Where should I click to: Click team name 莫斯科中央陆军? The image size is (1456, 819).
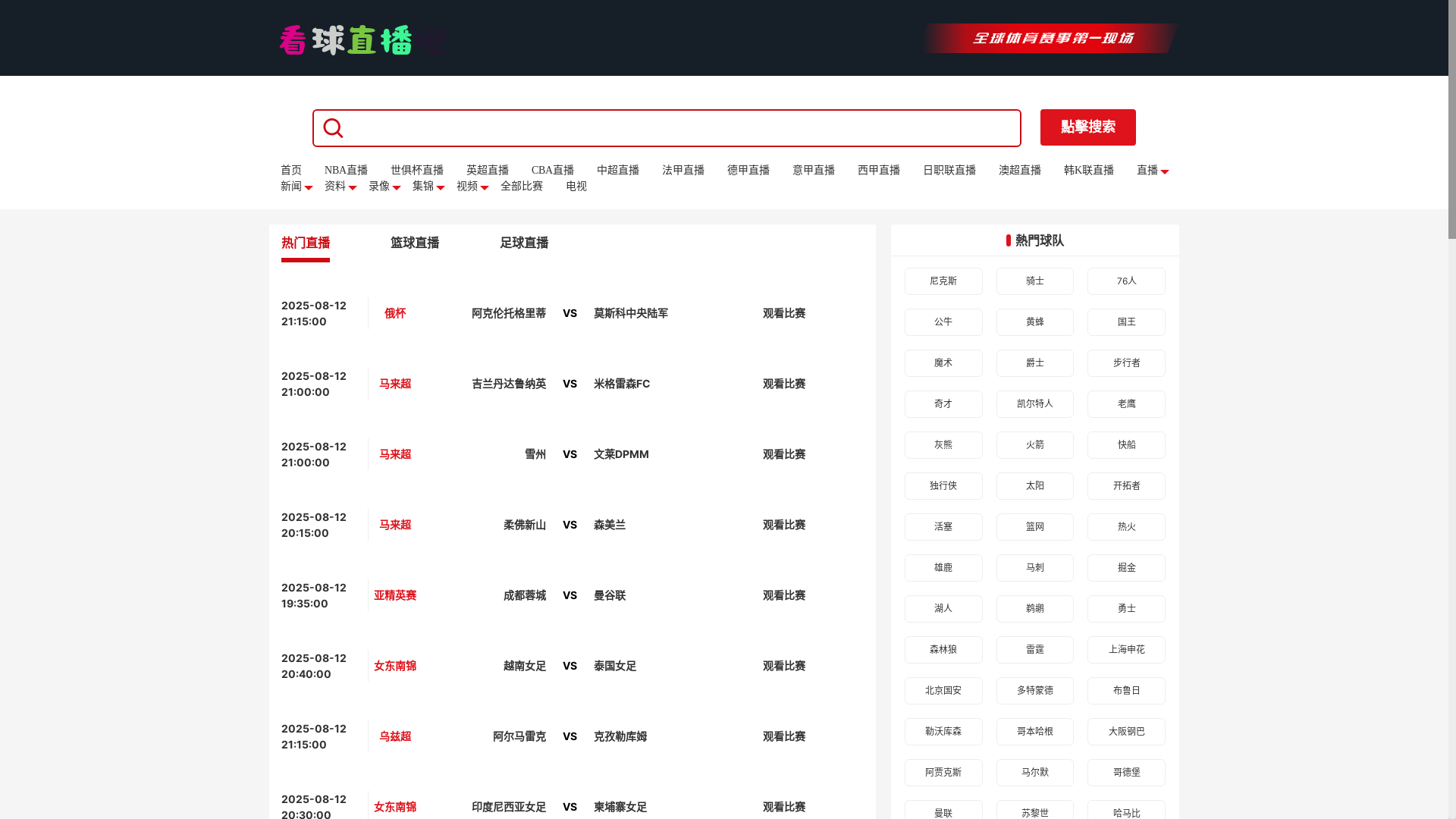tap(631, 314)
